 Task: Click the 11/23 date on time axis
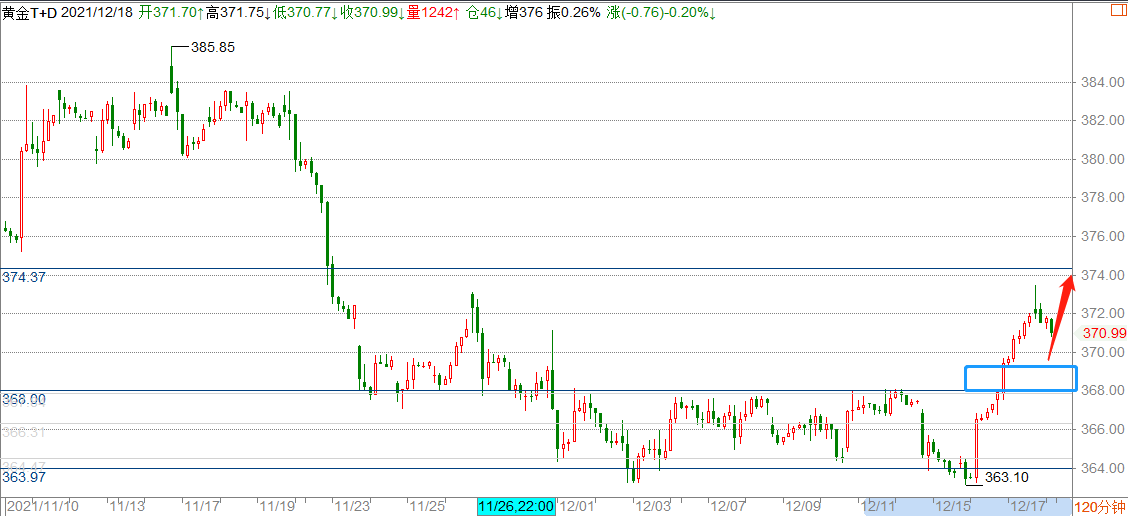pos(350,507)
